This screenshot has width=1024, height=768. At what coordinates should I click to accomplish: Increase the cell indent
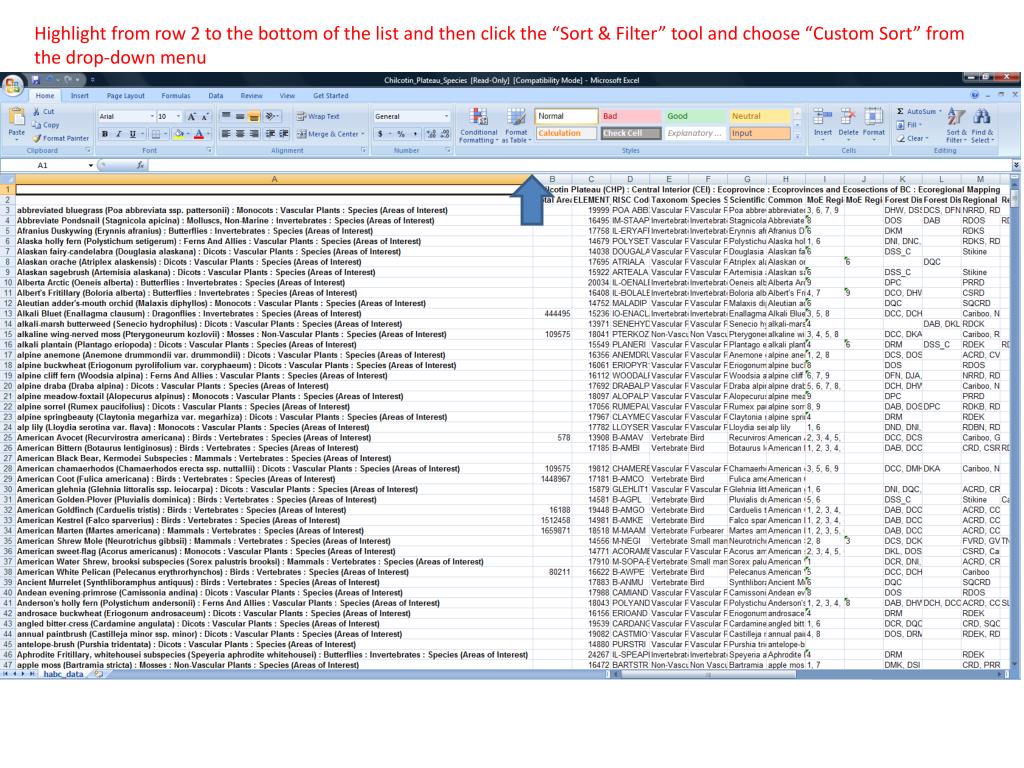284,134
